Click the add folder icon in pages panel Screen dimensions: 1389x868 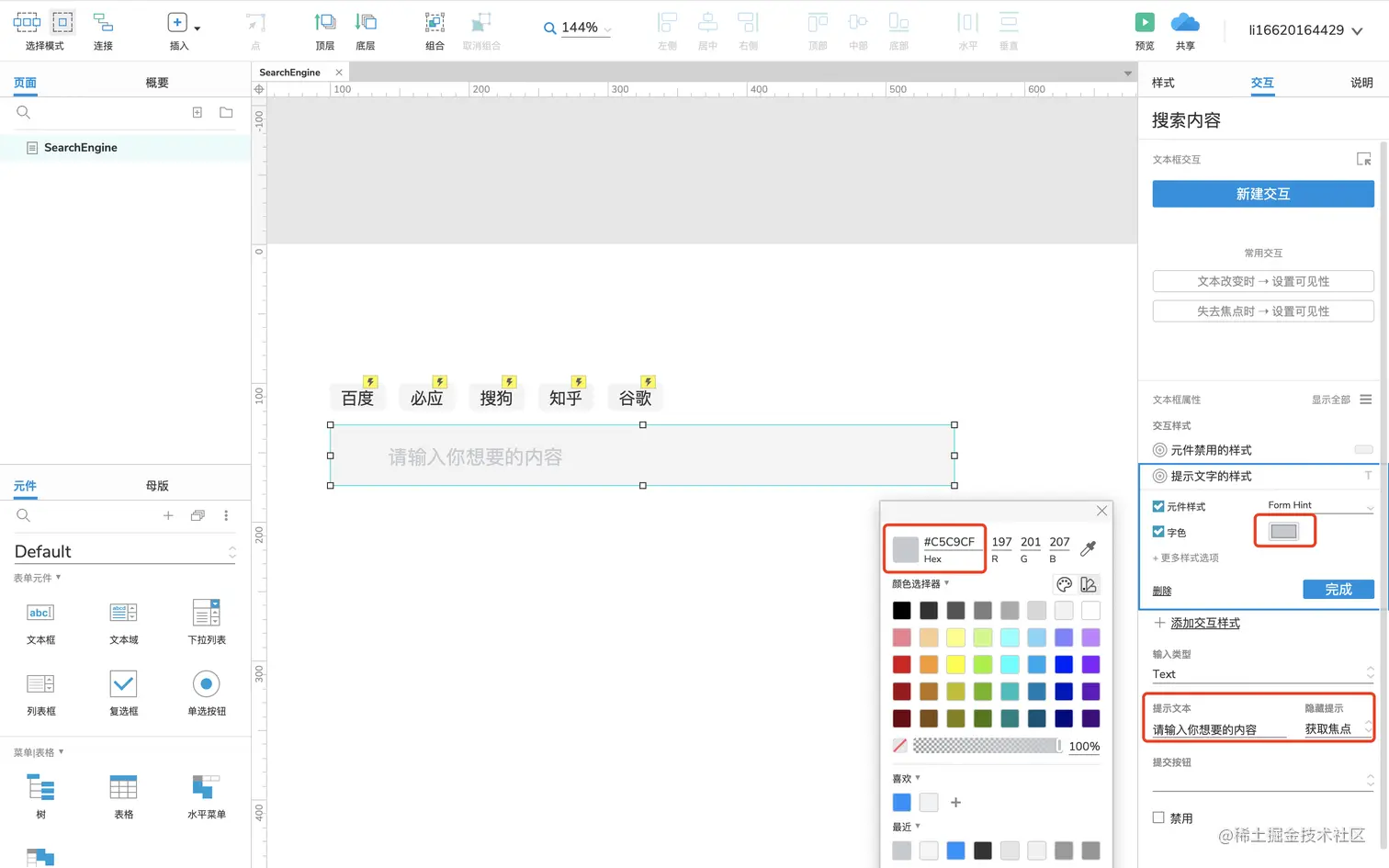point(226,112)
